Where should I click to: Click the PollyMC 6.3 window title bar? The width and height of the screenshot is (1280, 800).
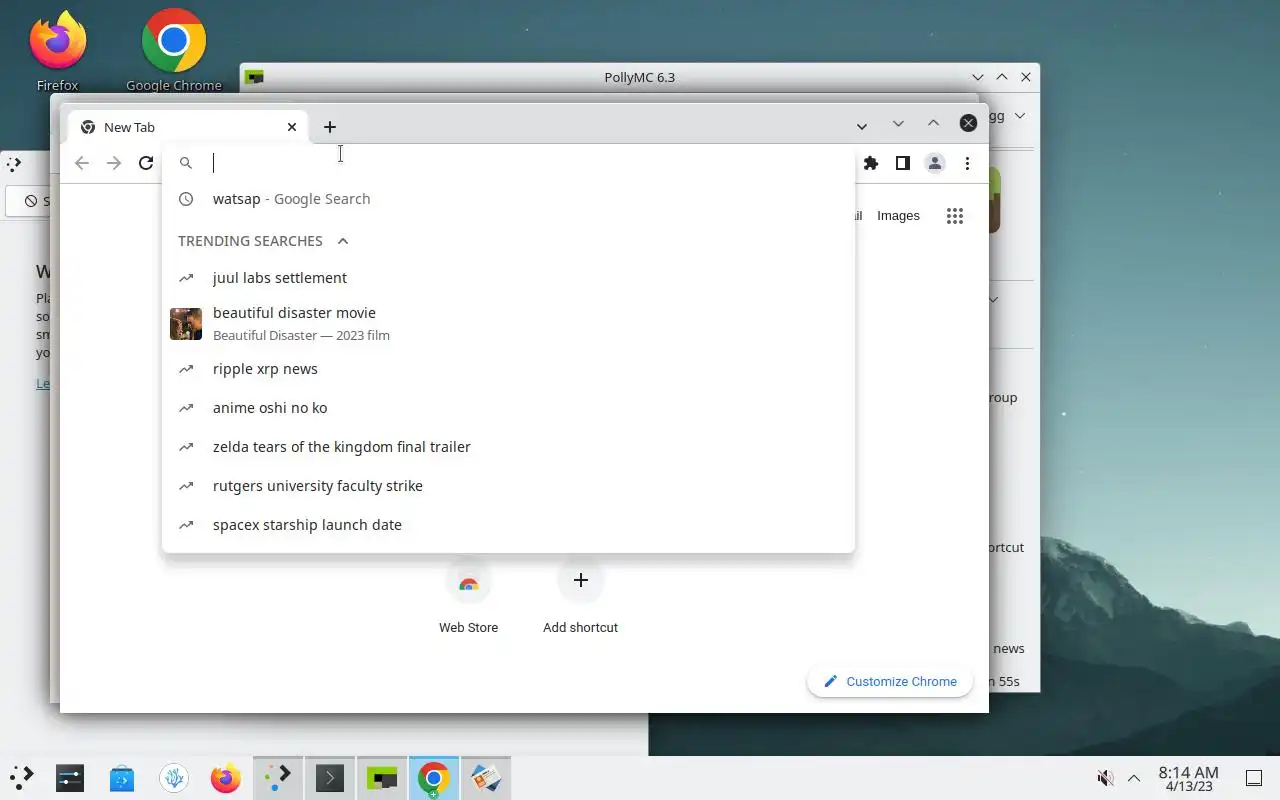640,77
